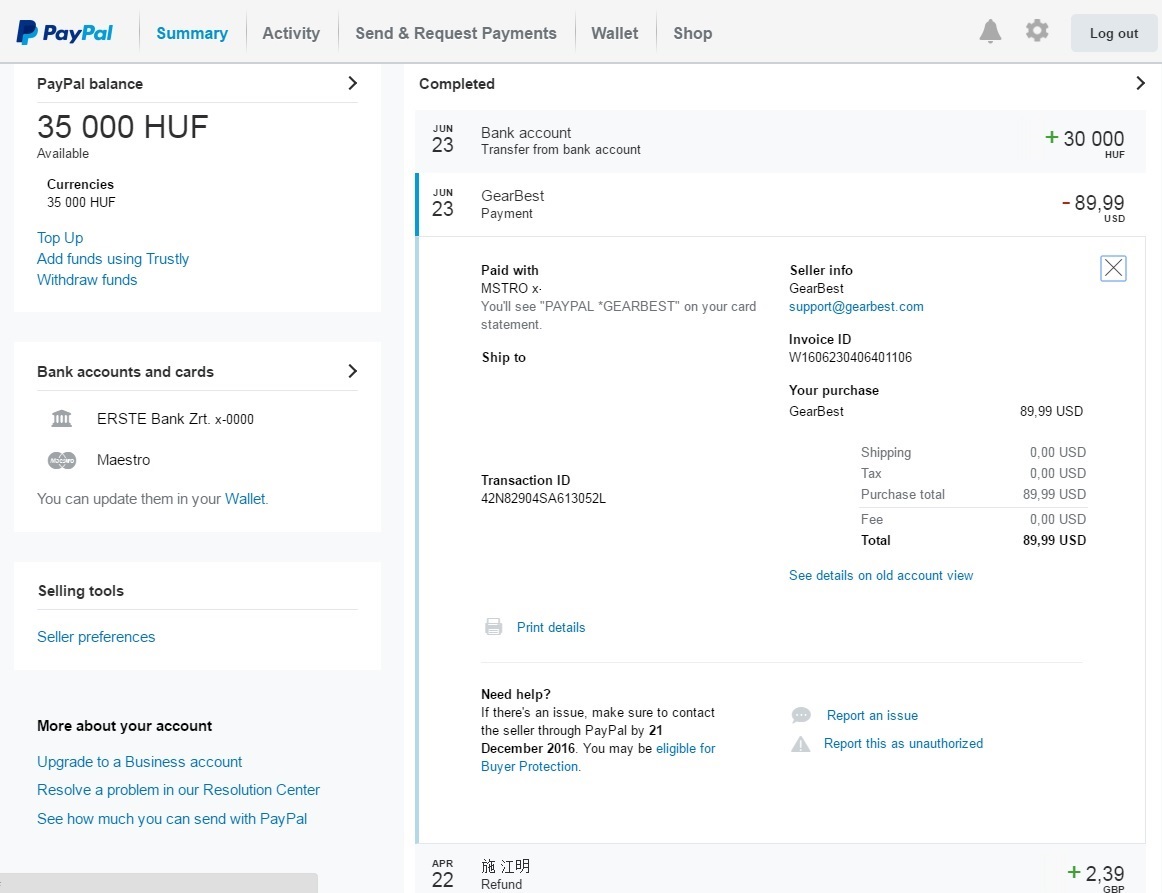This screenshot has width=1162, height=893.
Task: Open the settings gear icon
Action: pos(1037,31)
